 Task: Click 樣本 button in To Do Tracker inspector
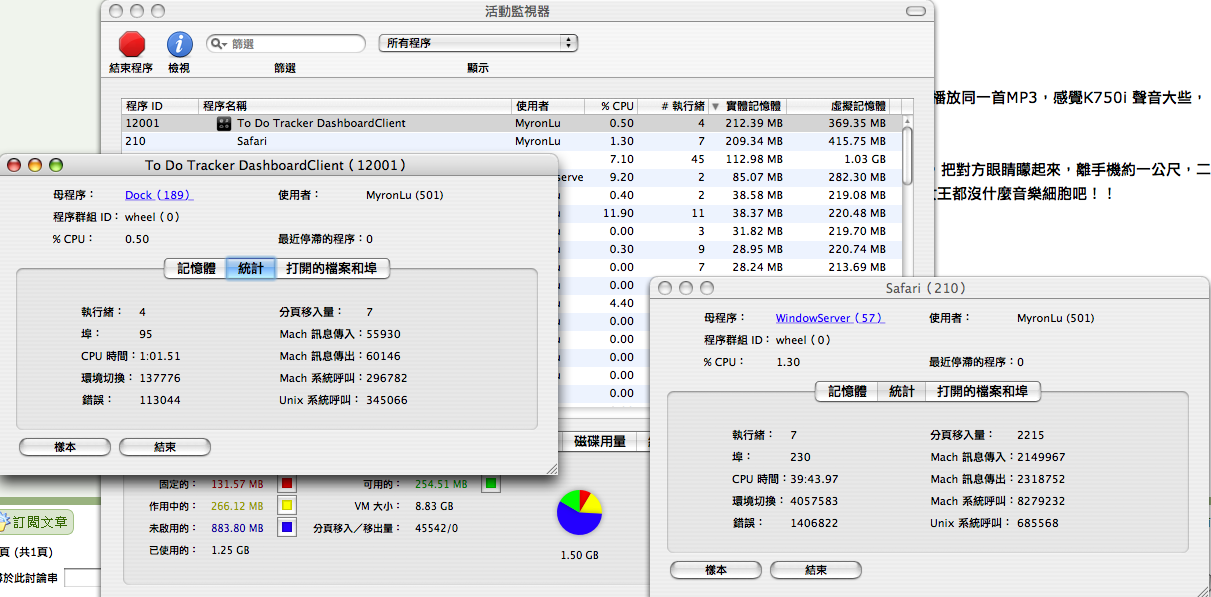tap(65, 447)
